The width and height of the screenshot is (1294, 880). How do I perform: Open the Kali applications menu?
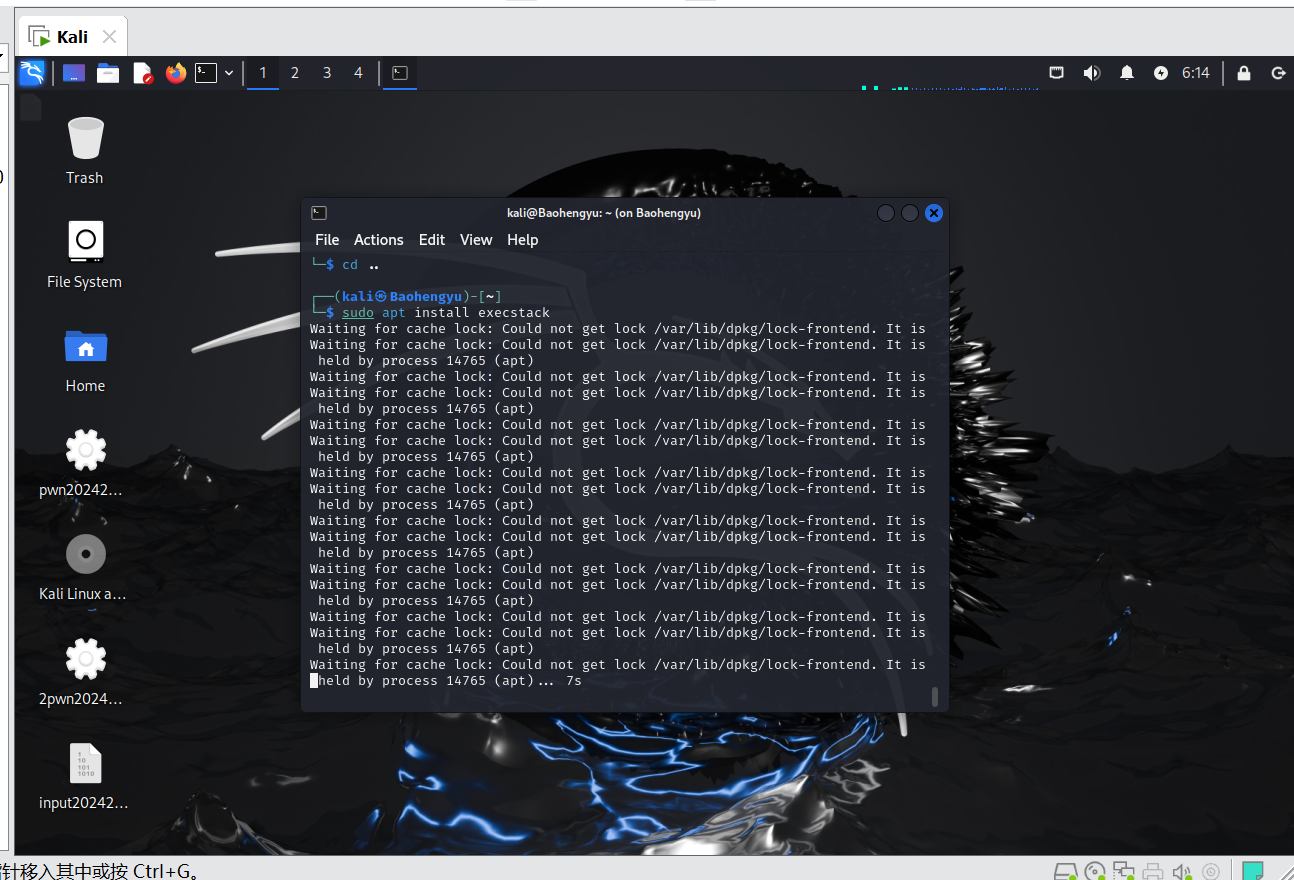(32, 73)
